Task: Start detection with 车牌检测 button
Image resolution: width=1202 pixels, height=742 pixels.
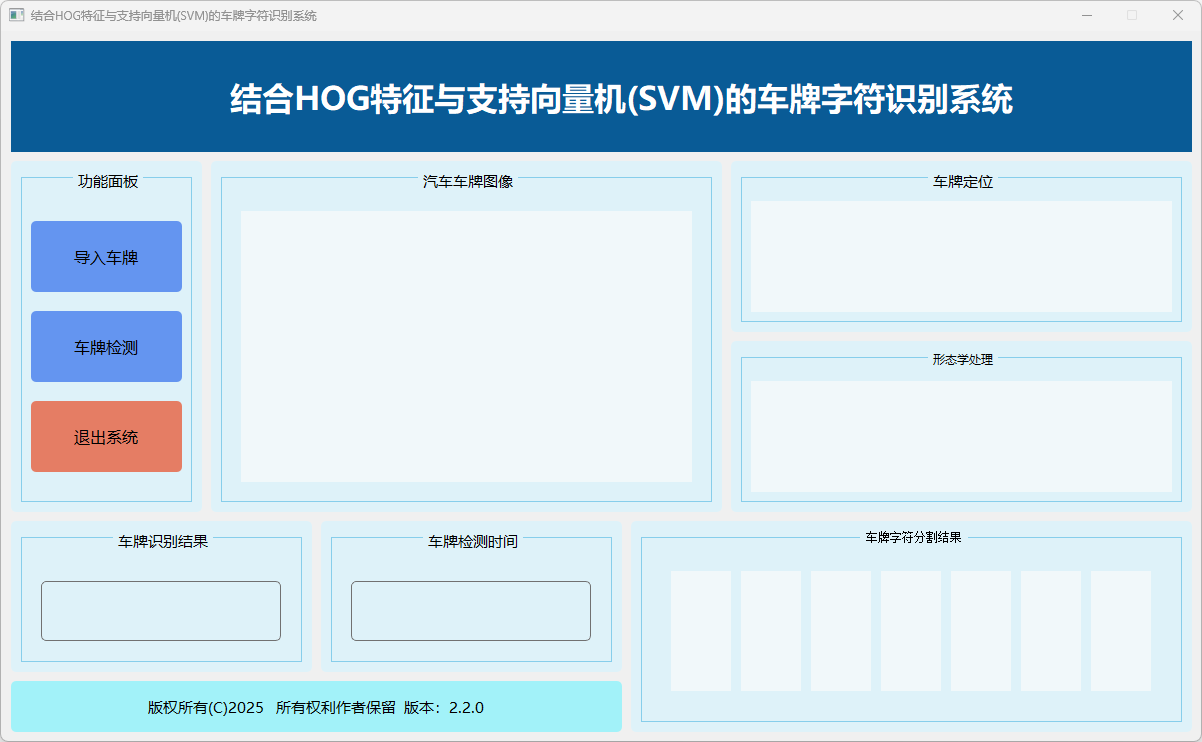Action: point(106,347)
